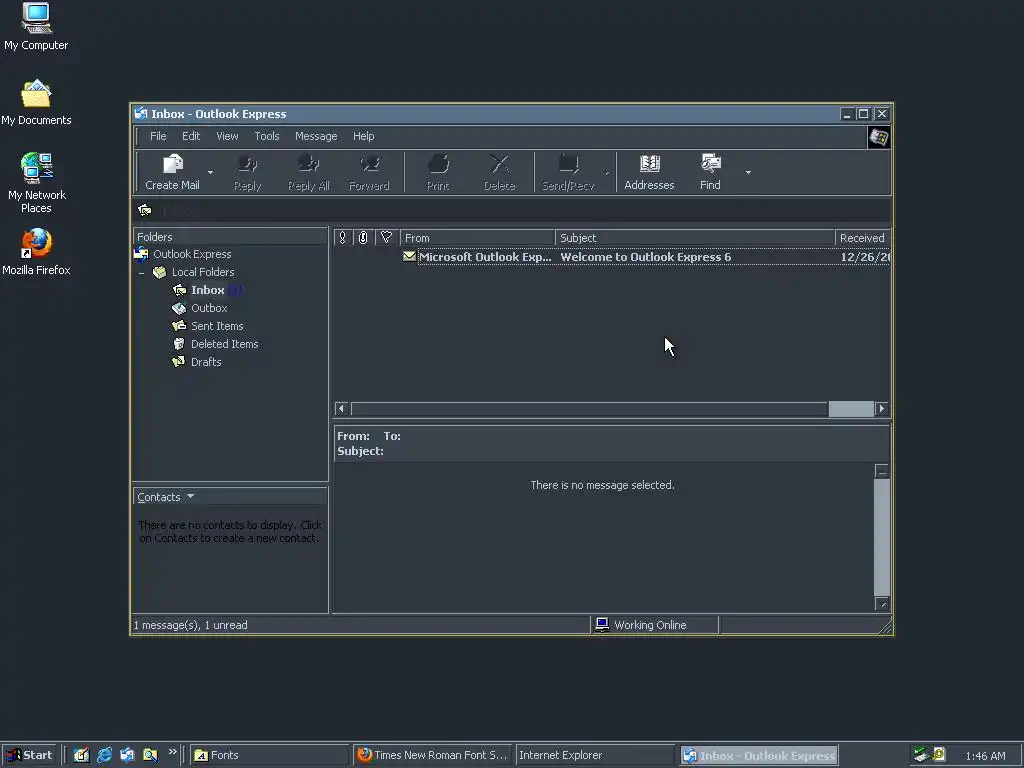Sort by the attachment column header
The height and width of the screenshot is (768, 1024).
tap(363, 238)
